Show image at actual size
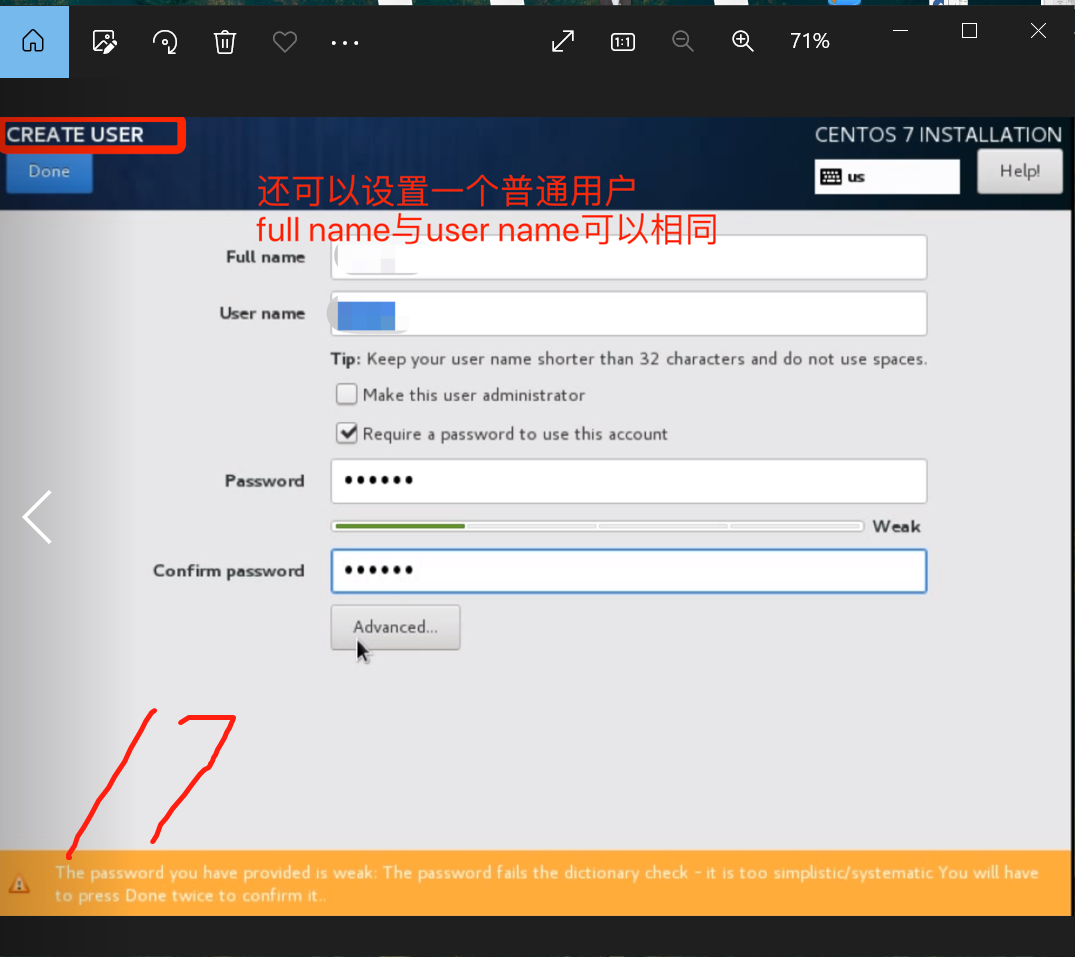Screen dimensions: 1075x957 (x=623, y=42)
